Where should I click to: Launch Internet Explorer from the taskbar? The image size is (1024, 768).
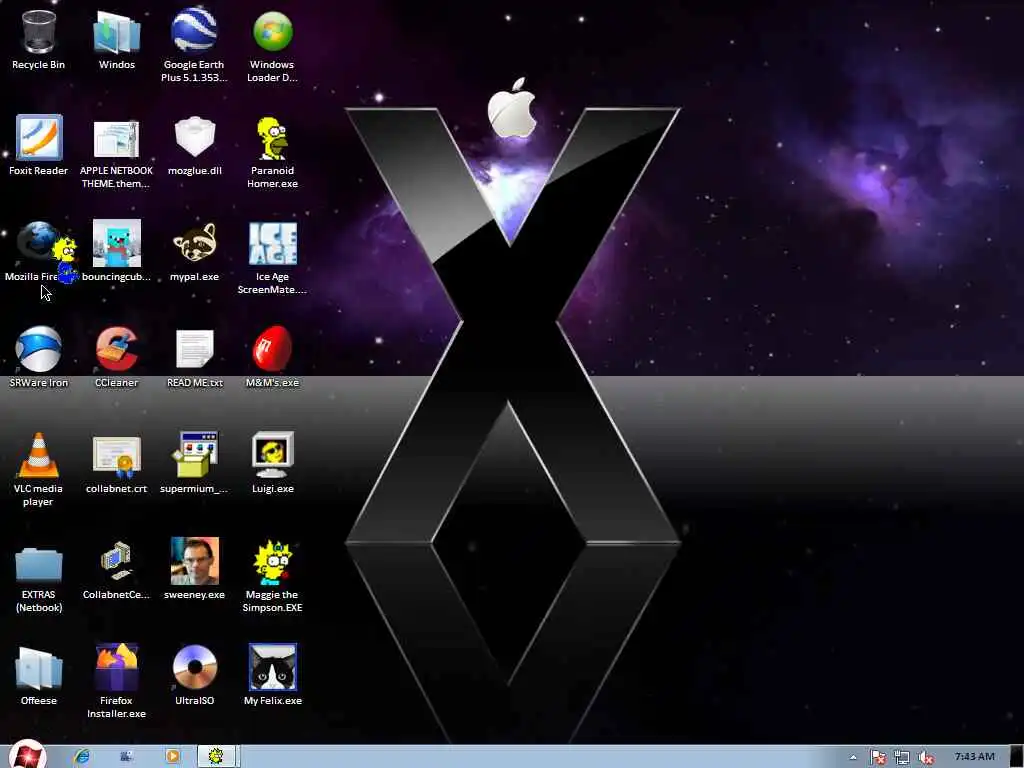[82, 756]
